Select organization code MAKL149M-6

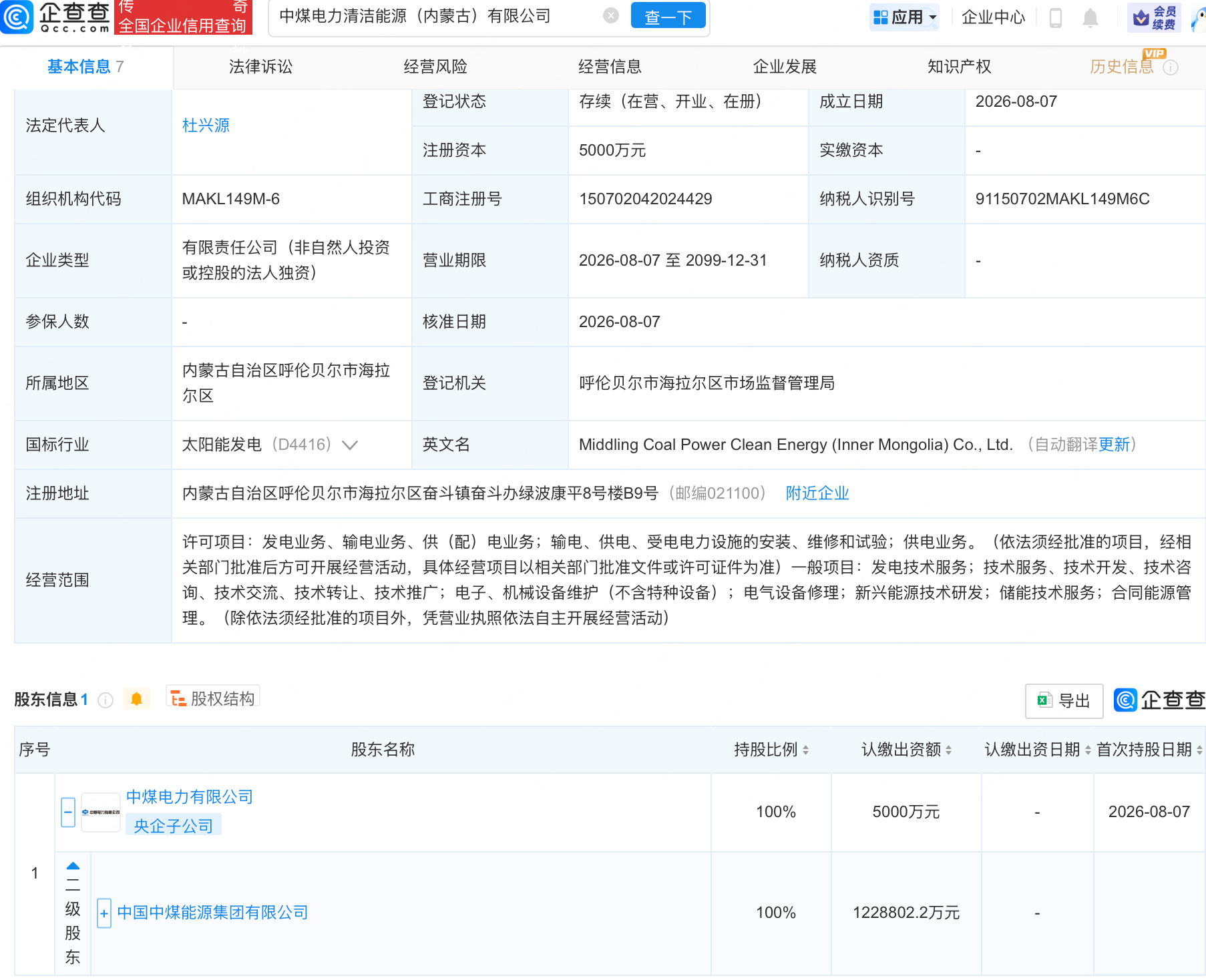click(231, 199)
